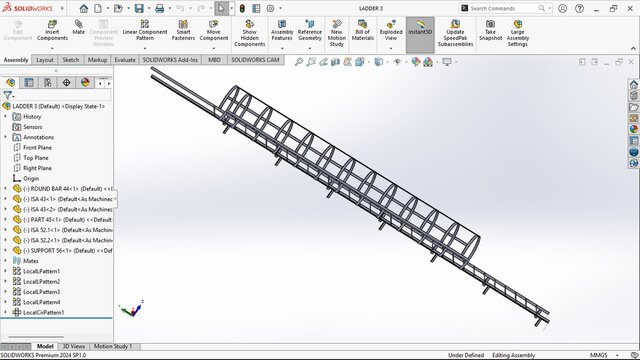Open the Appearances task pane icon
Image resolution: width=640 pixels, height=360 pixels.
point(633,129)
